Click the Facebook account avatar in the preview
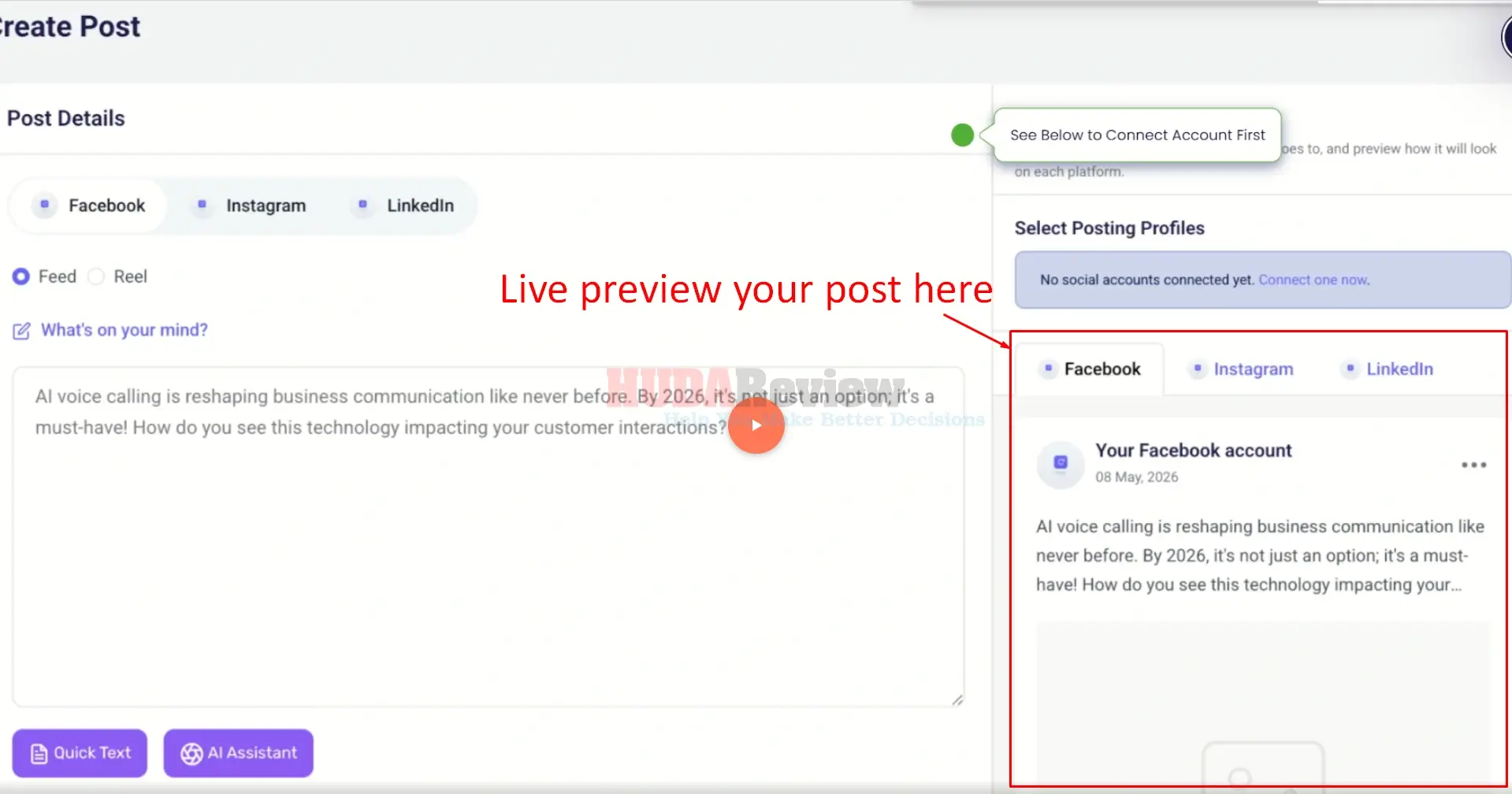 point(1061,464)
